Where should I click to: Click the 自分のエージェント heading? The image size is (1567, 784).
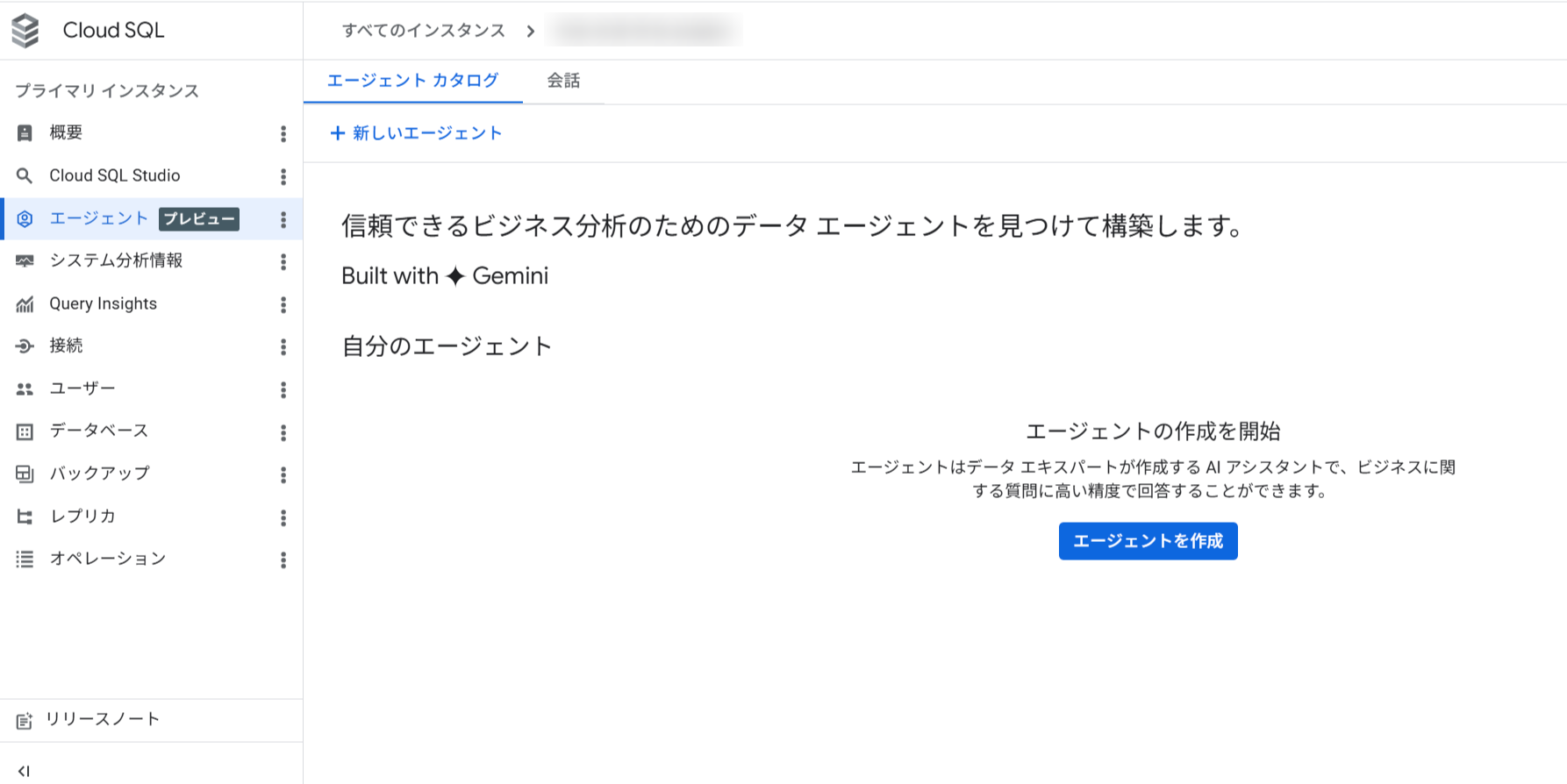pos(447,346)
